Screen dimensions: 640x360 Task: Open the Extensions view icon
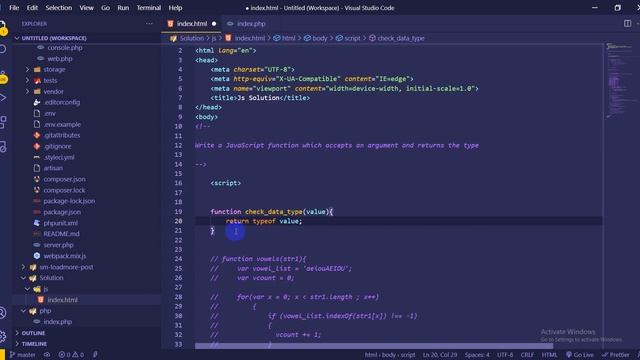[2, 122]
